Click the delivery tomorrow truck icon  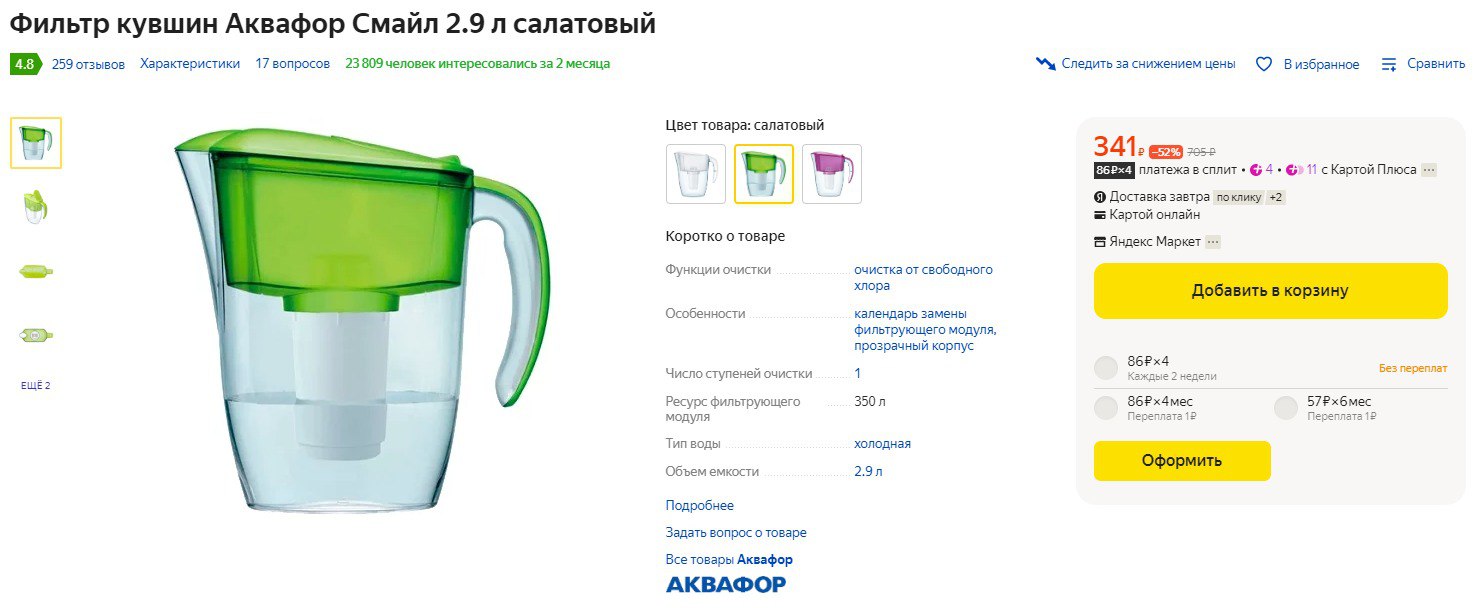tap(1100, 197)
